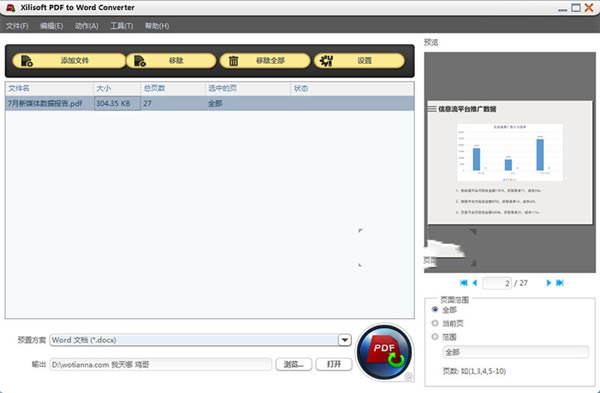
Task: Expand the preset profile dropdown arrow
Action: tap(344, 340)
